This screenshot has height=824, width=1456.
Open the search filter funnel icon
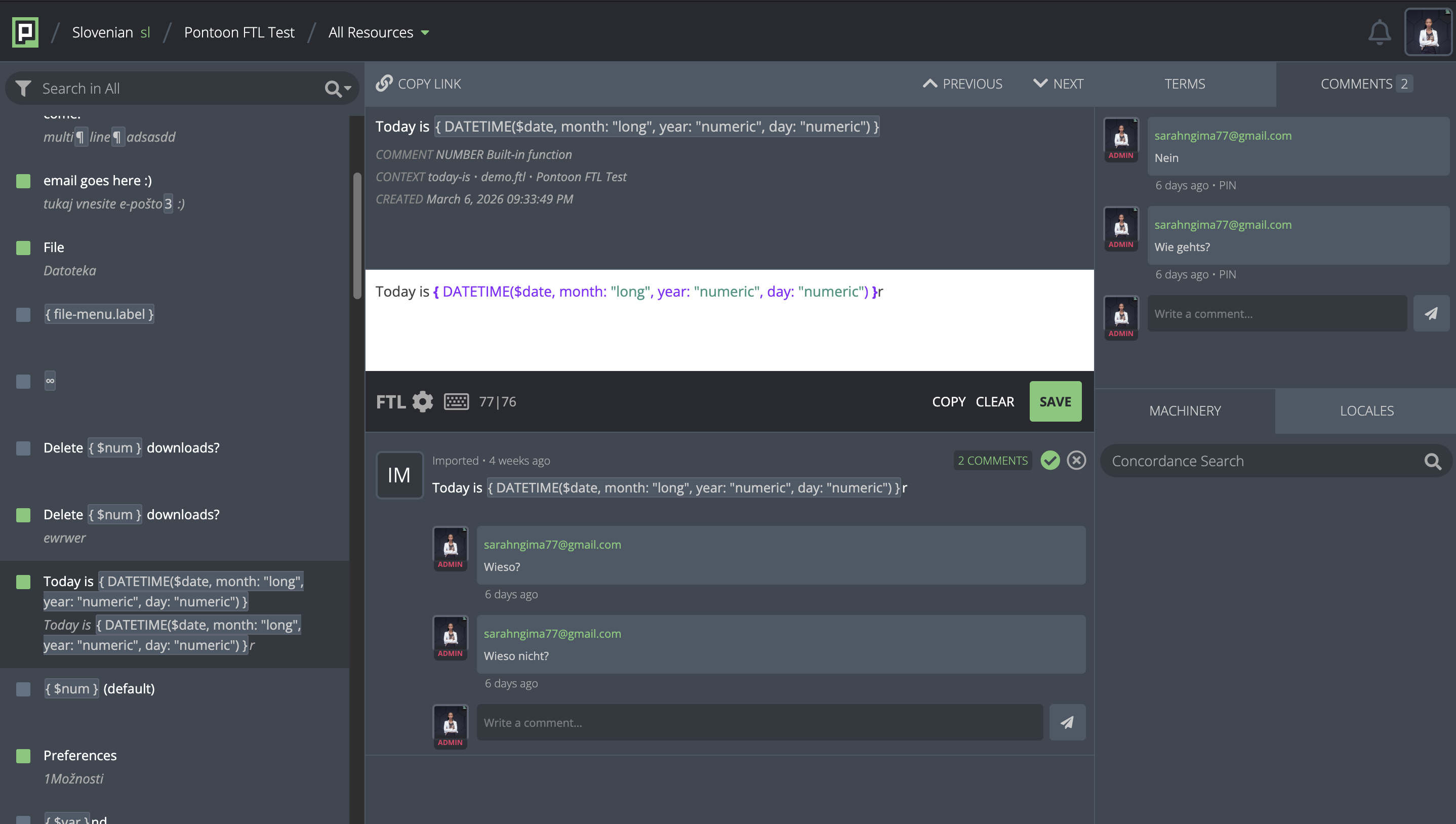(23, 88)
